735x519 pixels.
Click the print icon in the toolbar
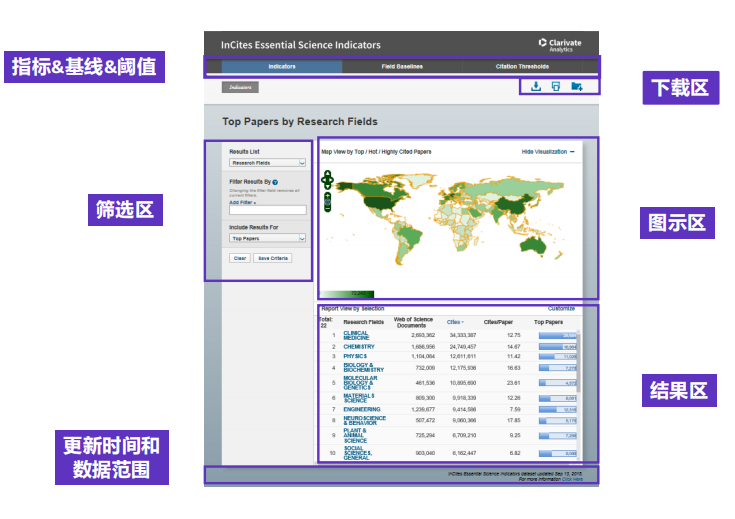coord(556,87)
